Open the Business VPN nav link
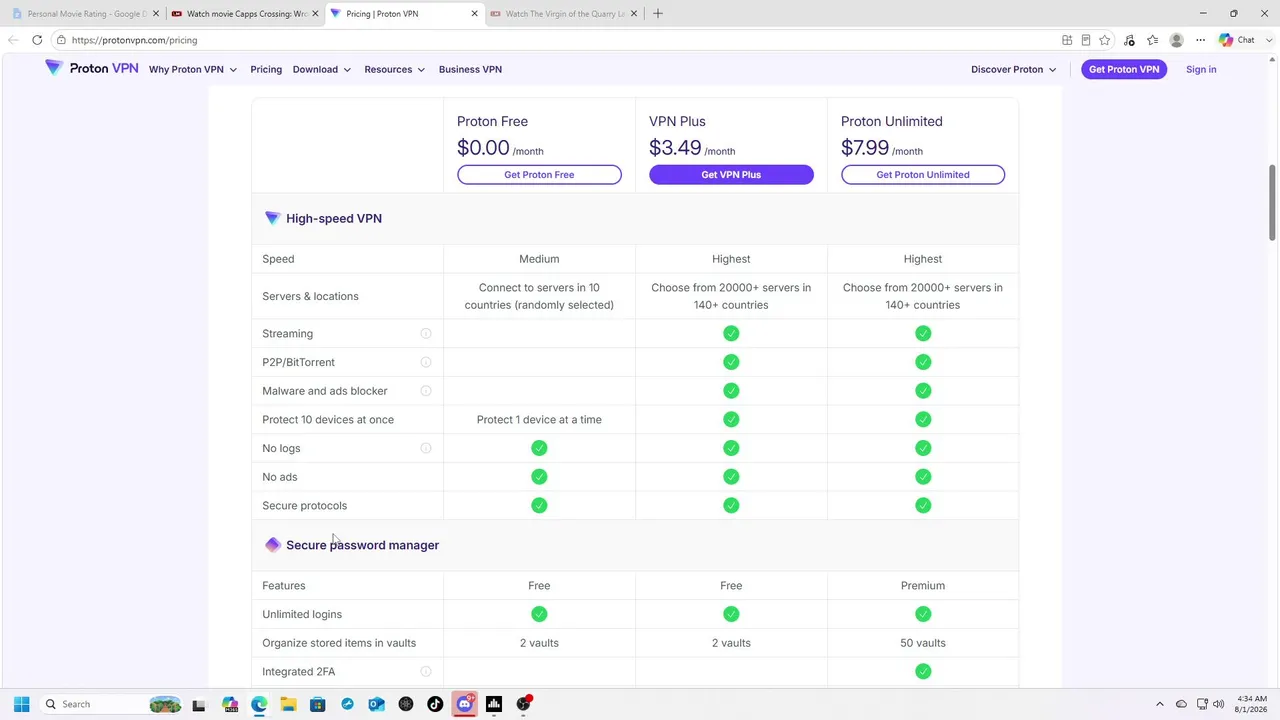The image size is (1280, 720). [x=470, y=69]
